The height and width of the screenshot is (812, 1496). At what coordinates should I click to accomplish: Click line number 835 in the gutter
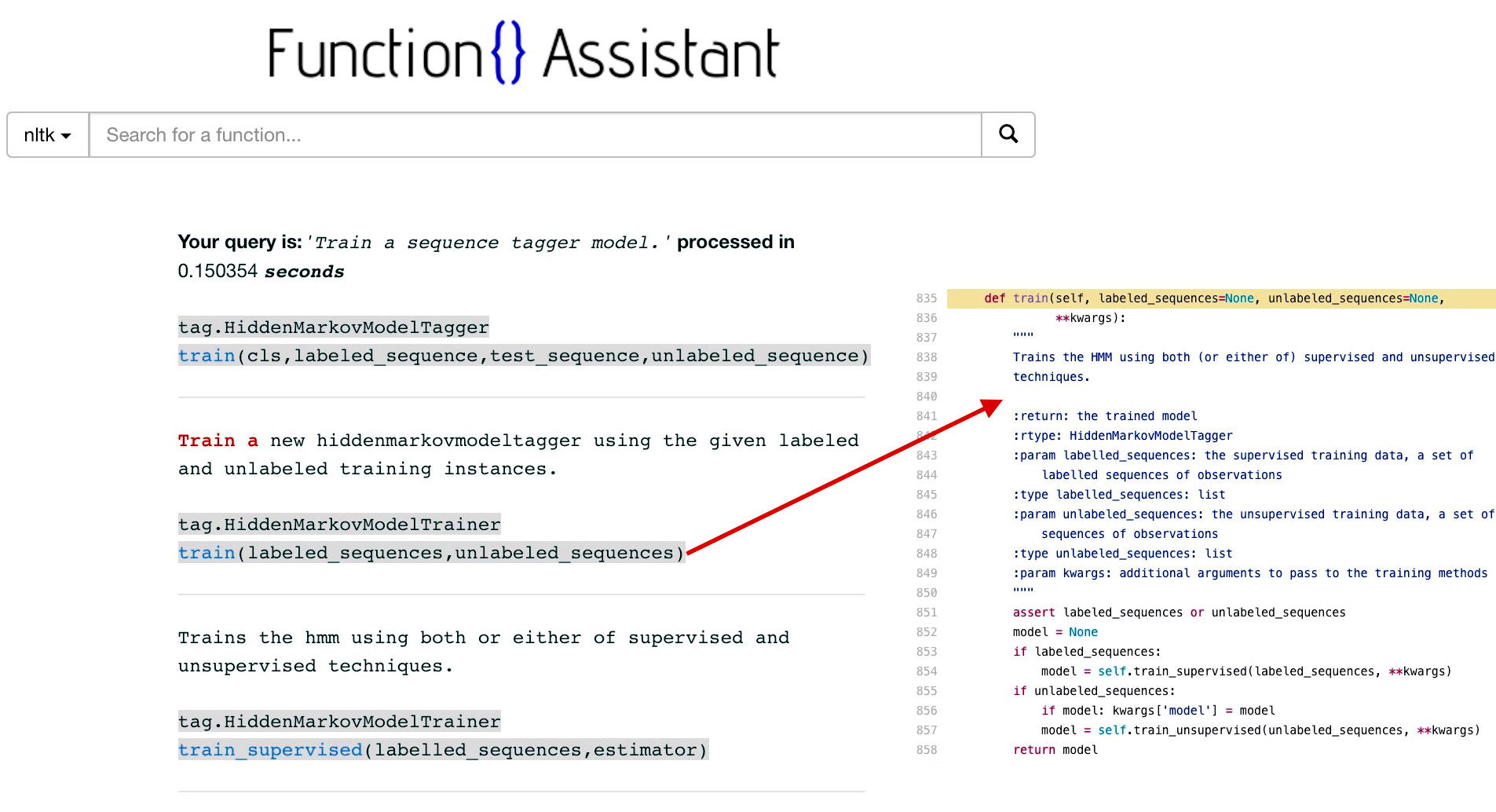927,298
